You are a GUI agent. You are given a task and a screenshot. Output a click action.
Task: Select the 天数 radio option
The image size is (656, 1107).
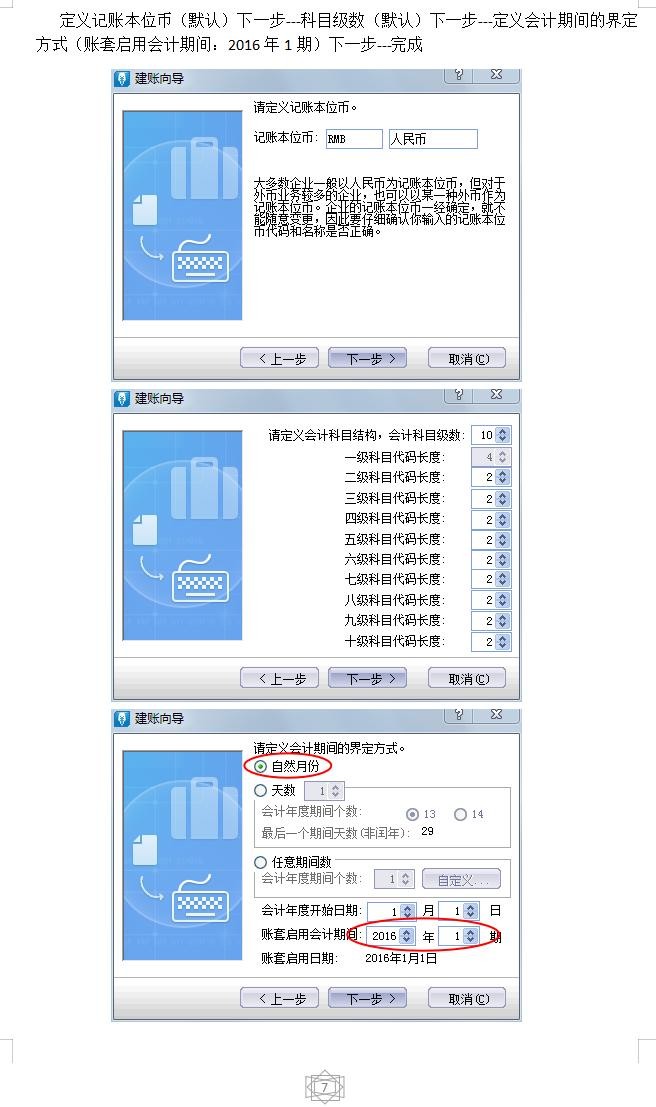pyautogui.click(x=261, y=791)
